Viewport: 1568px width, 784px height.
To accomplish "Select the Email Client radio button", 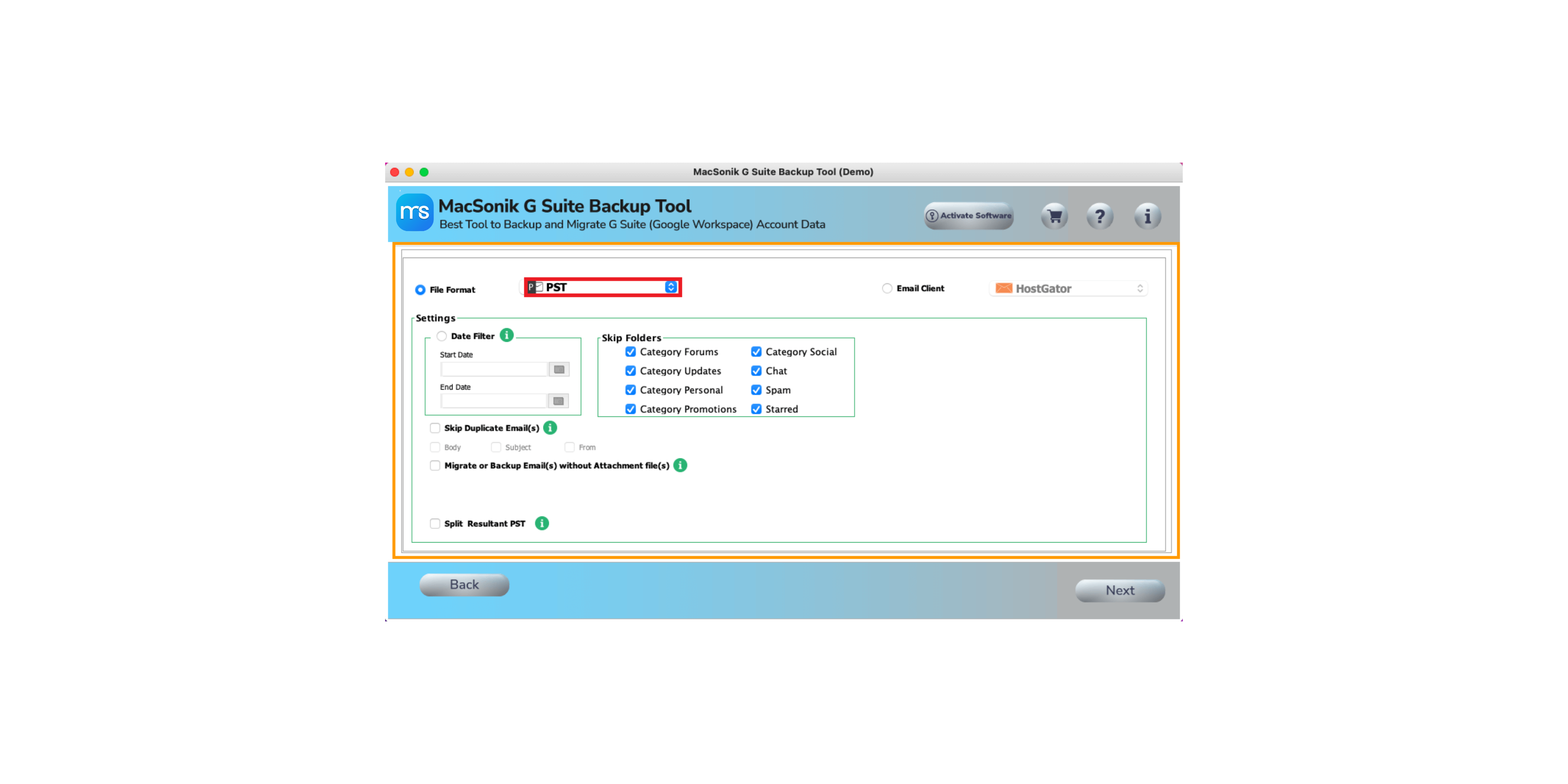I will tap(887, 289).
